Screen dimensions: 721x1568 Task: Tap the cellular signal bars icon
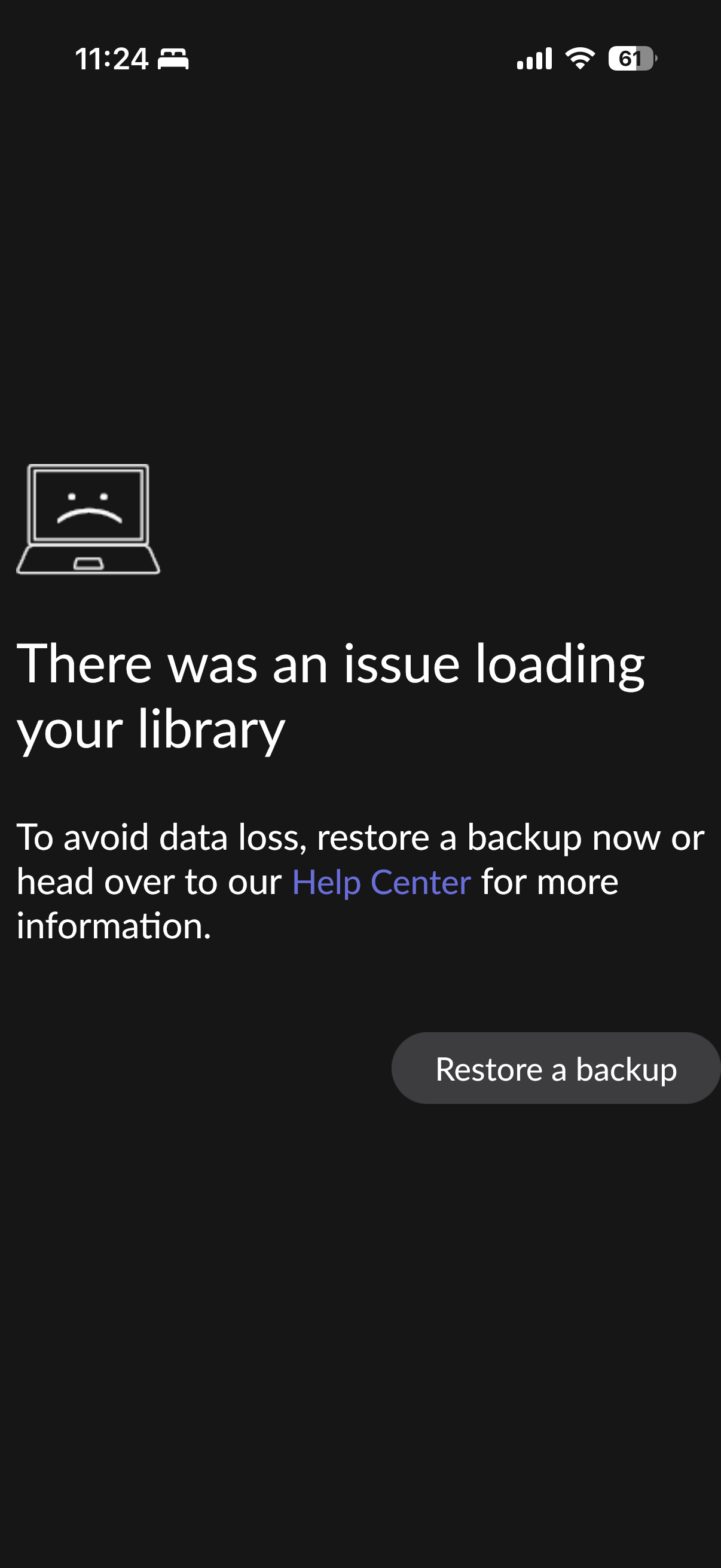tap(534, 59)
